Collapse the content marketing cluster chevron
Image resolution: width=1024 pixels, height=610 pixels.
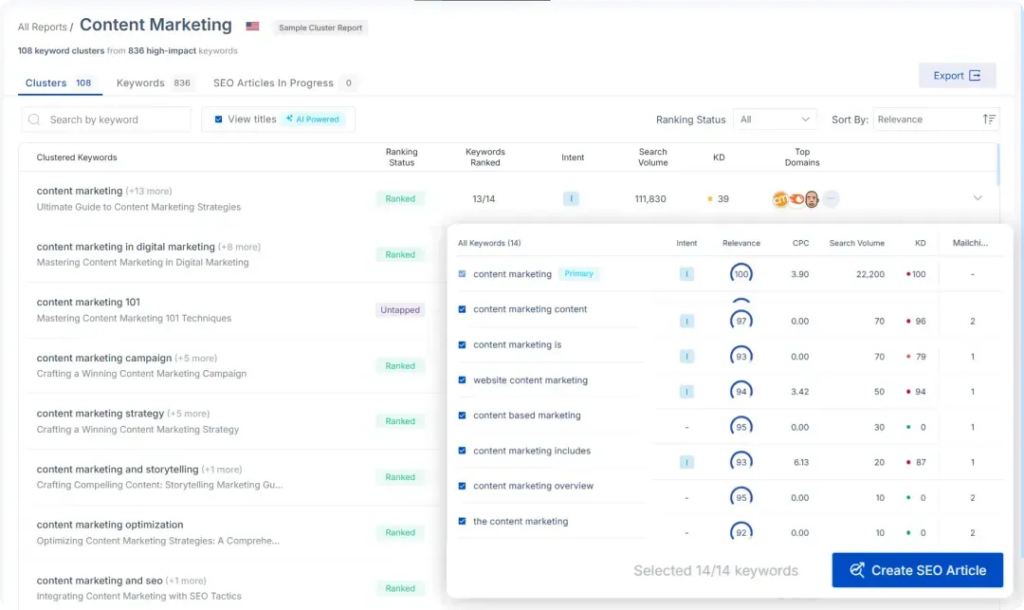977,198
